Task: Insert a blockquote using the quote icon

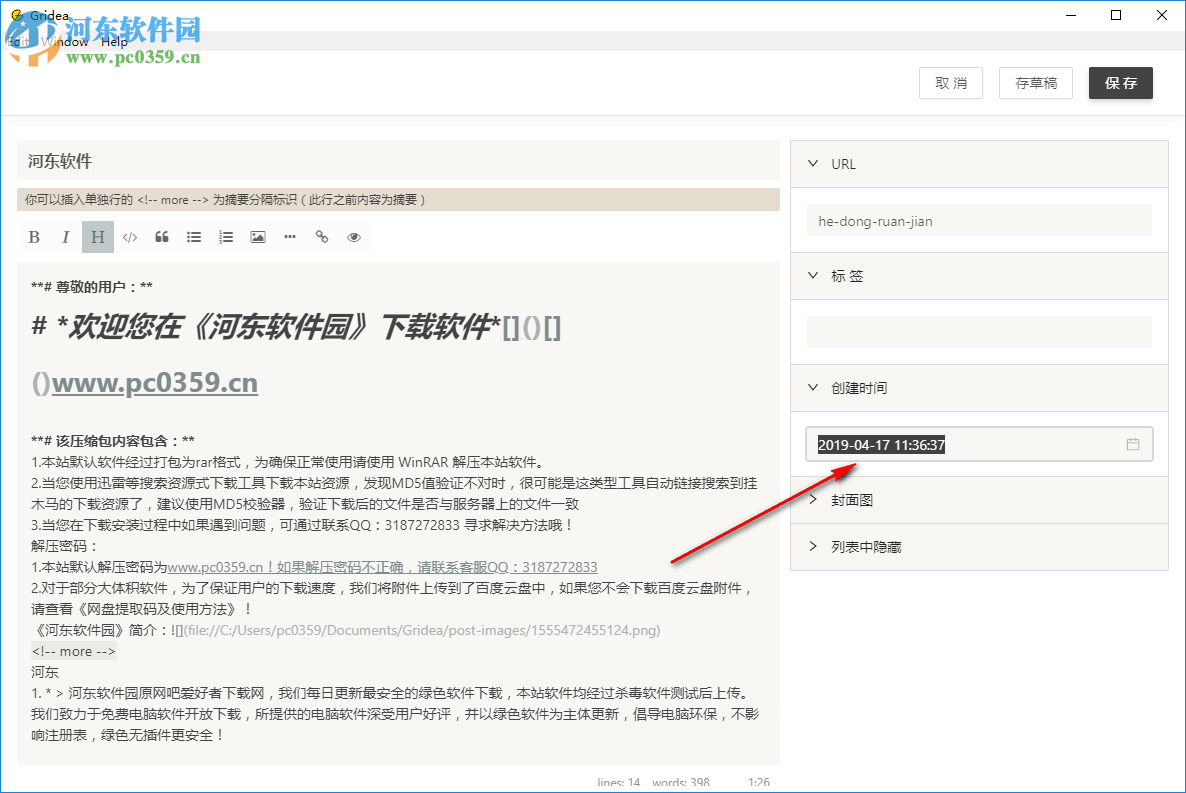Action: pos(162,237)
